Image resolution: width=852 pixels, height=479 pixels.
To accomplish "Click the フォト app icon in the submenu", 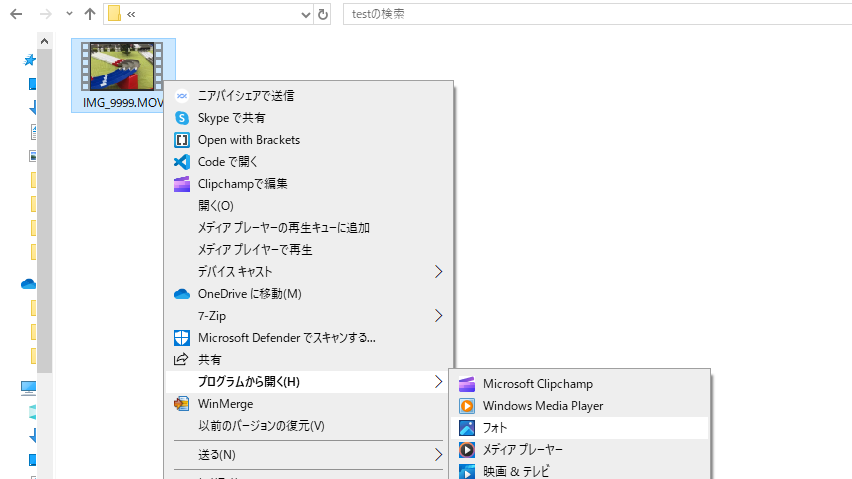I will click(467, 428).
